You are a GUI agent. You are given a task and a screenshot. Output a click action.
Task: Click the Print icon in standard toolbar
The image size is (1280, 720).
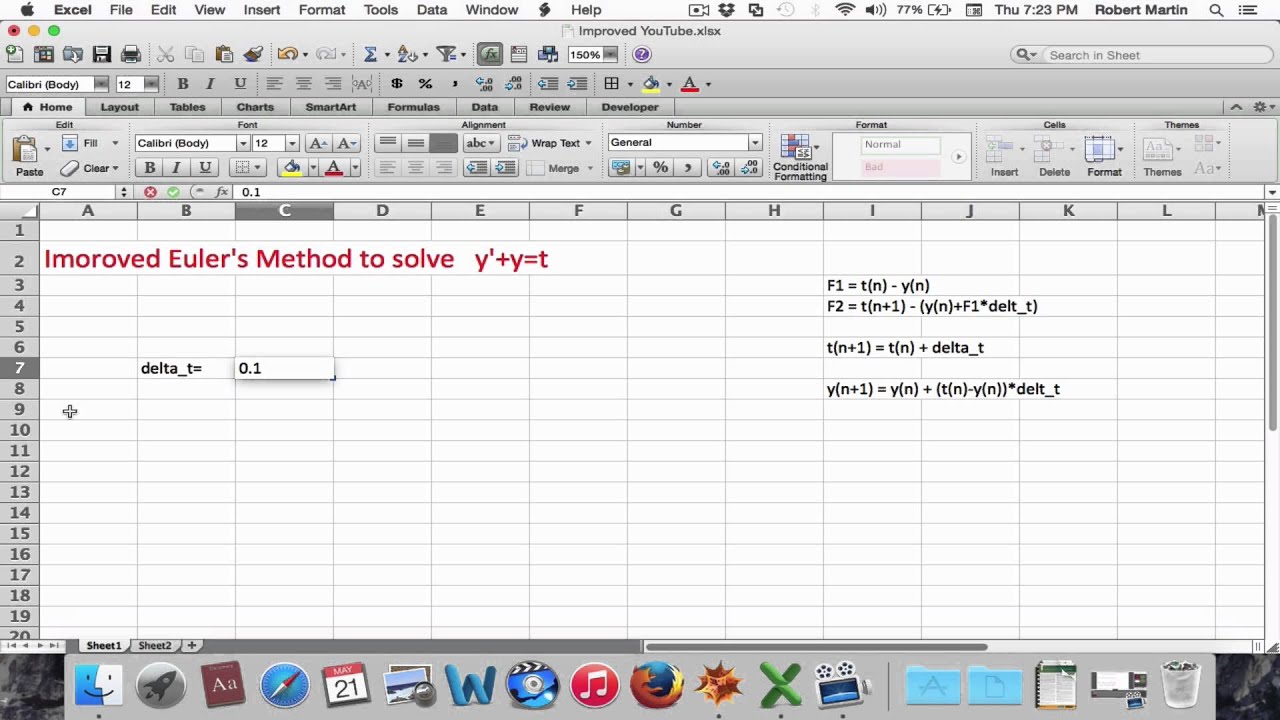130,54
